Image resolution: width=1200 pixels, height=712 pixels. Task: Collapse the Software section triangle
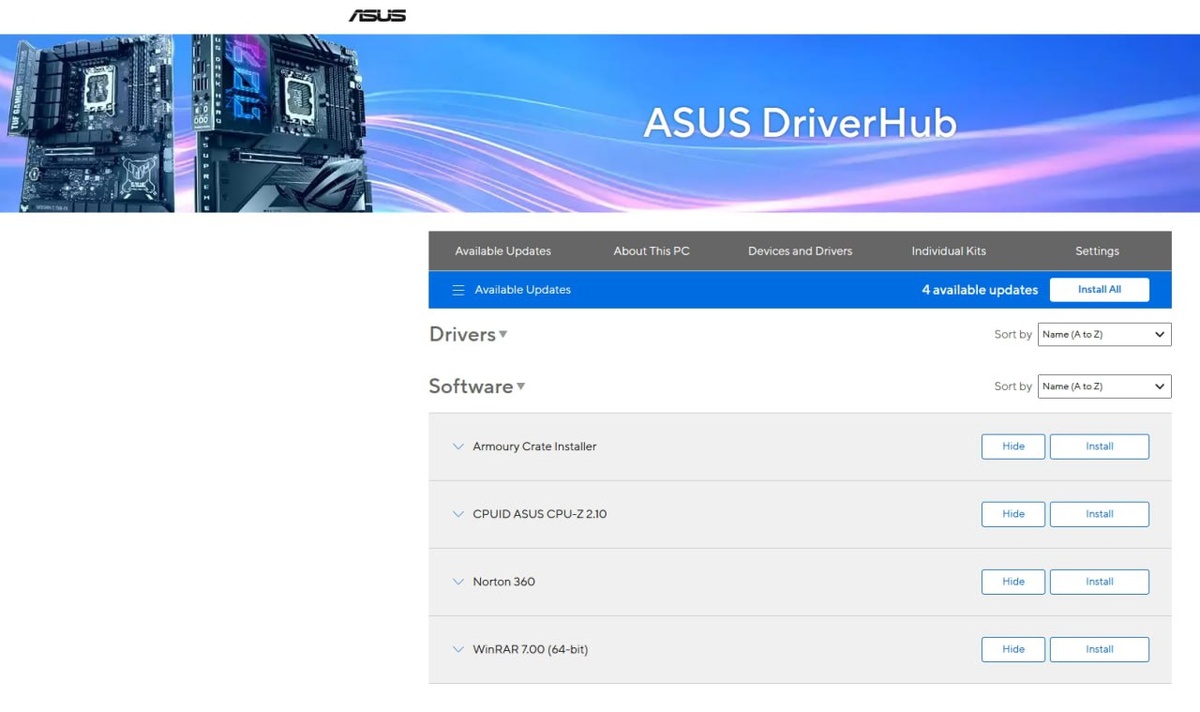click(521, 387)
